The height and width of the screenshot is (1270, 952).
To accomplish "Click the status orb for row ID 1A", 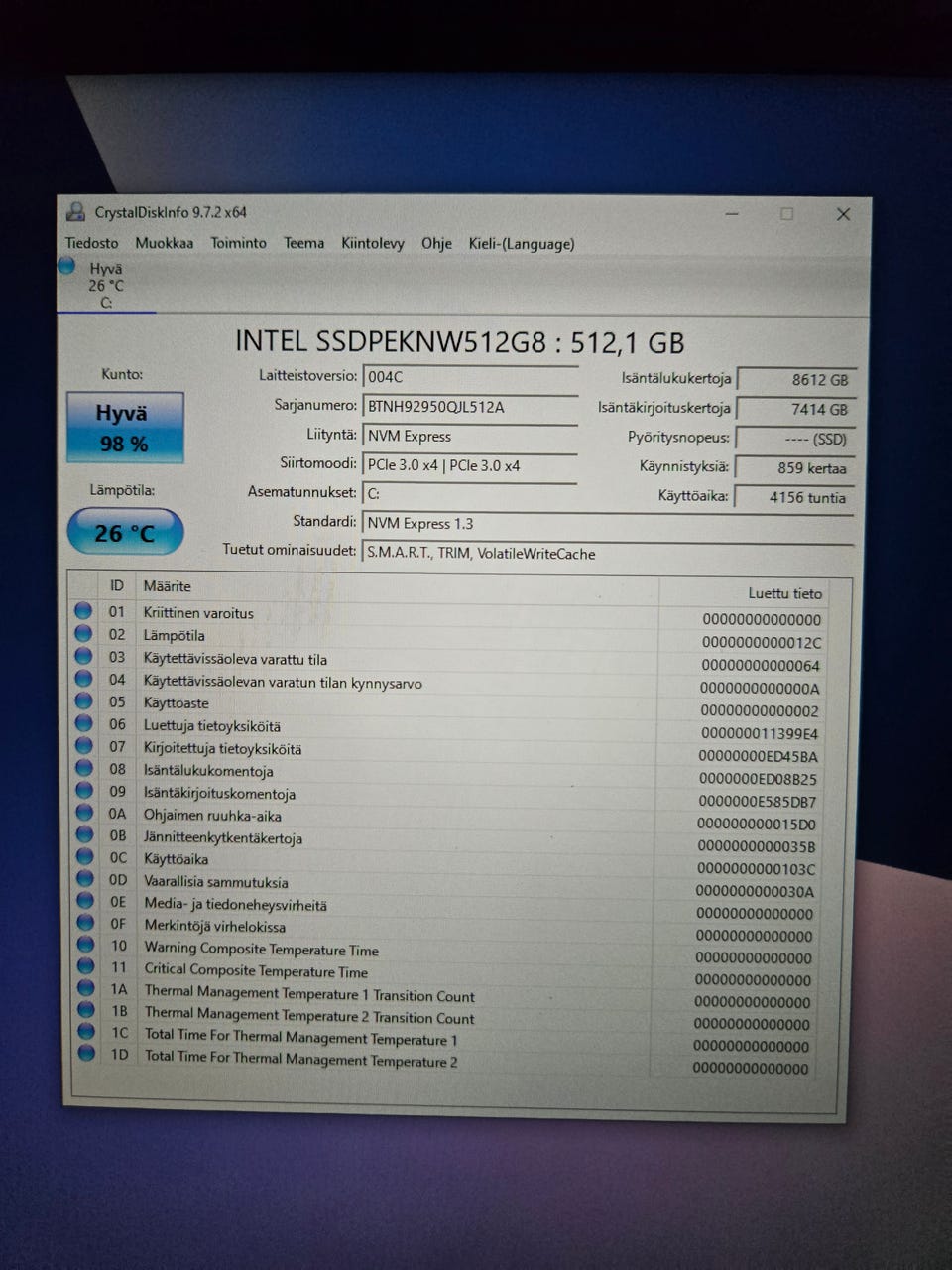I will point(86,989).
